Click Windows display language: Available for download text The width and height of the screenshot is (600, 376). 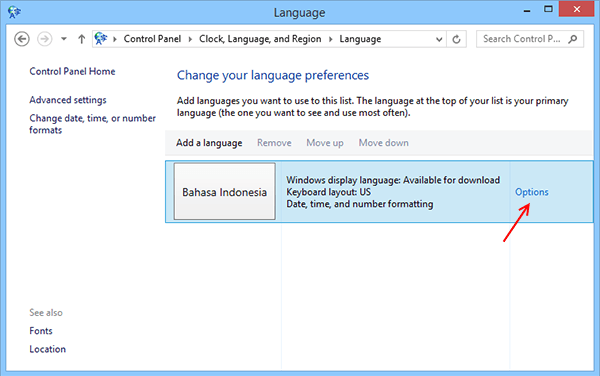click(393, 180)
